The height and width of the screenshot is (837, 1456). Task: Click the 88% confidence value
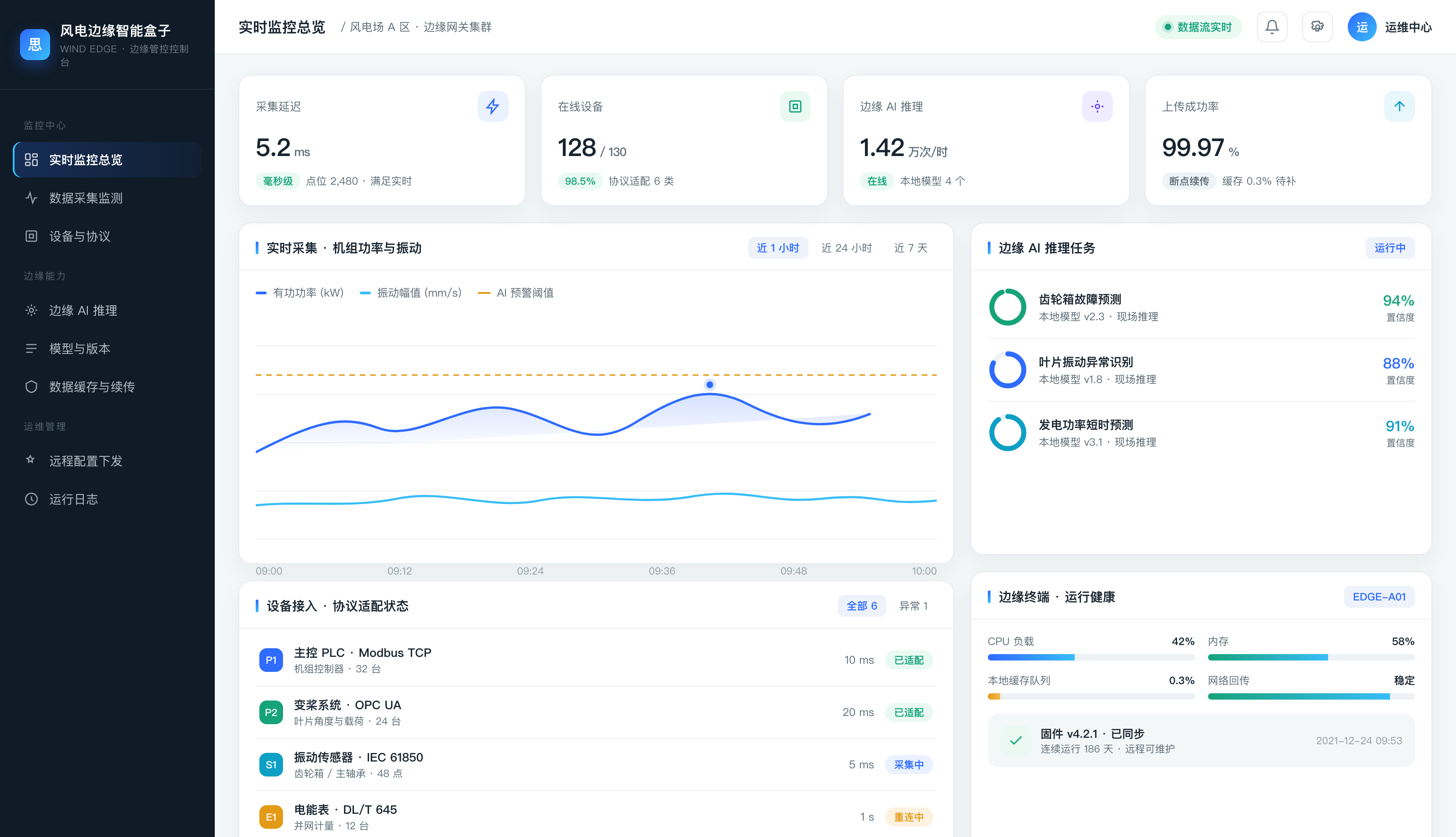(1398, 363)
